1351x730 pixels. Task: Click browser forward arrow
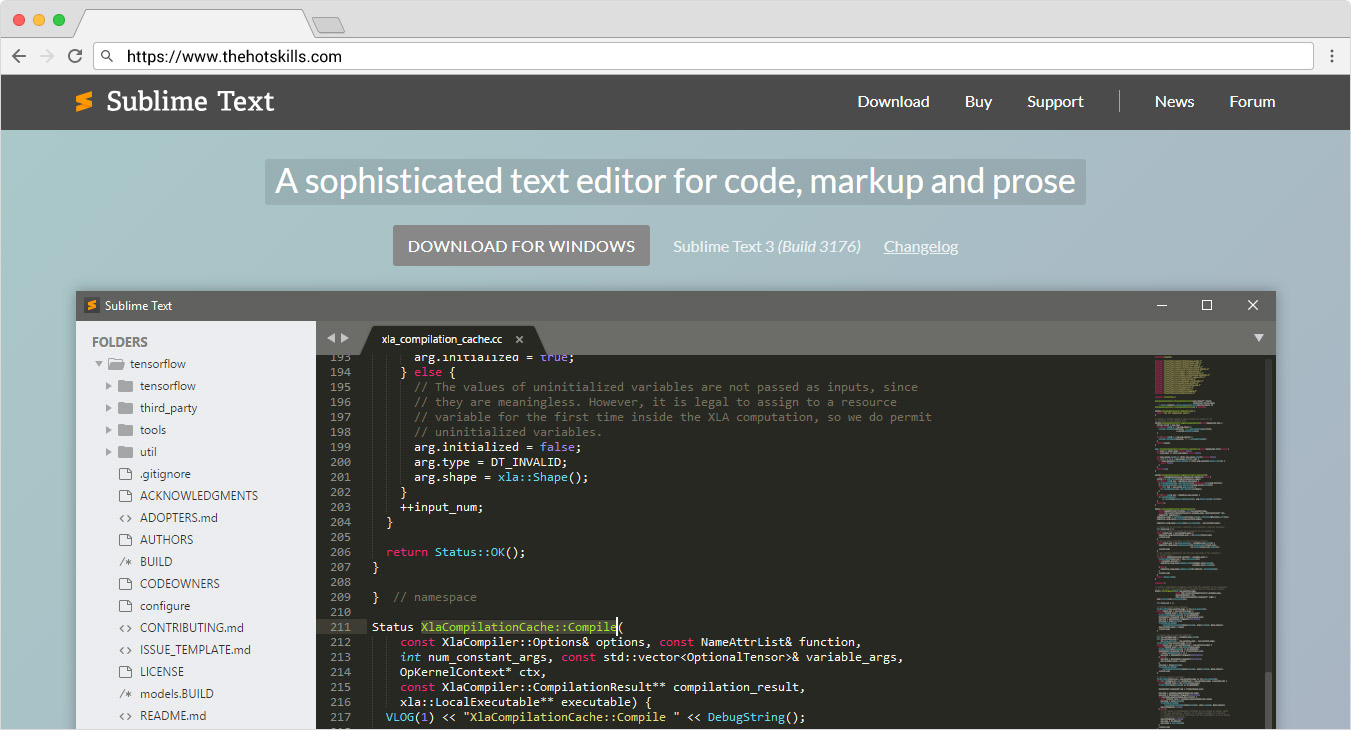tap(47, 56)
